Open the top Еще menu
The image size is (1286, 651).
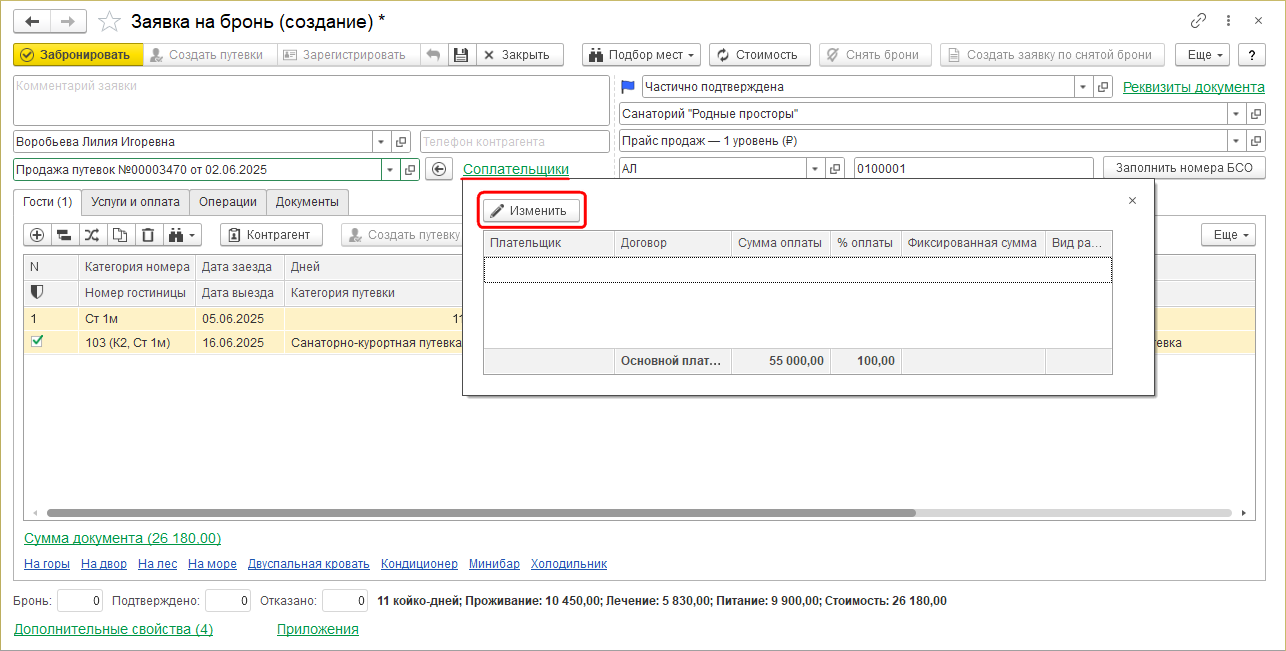click(1204, 55)
